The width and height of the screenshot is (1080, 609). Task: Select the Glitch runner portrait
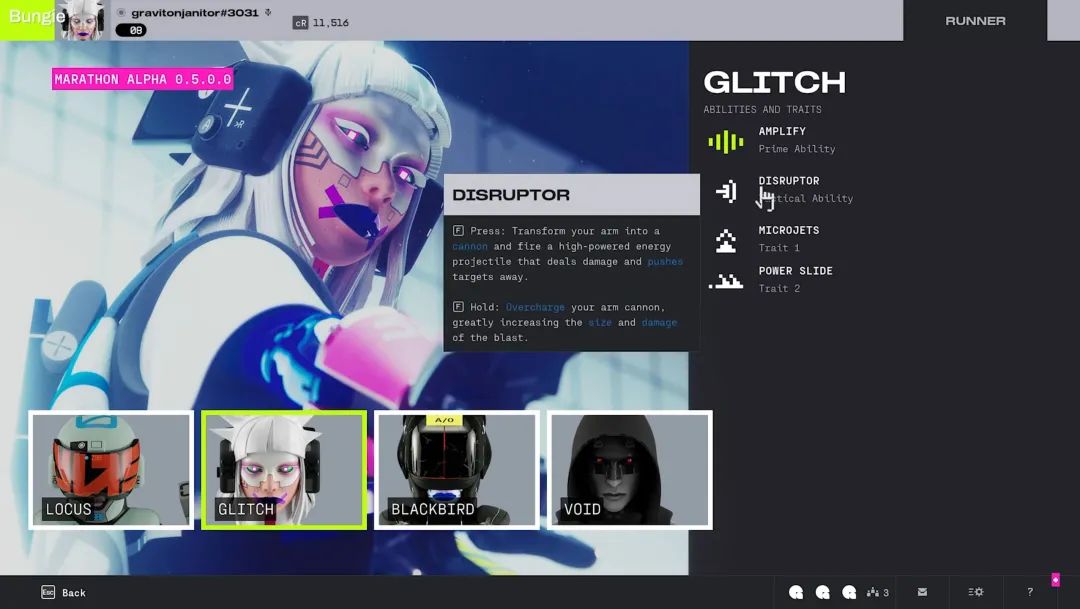(x=284, y=469)
